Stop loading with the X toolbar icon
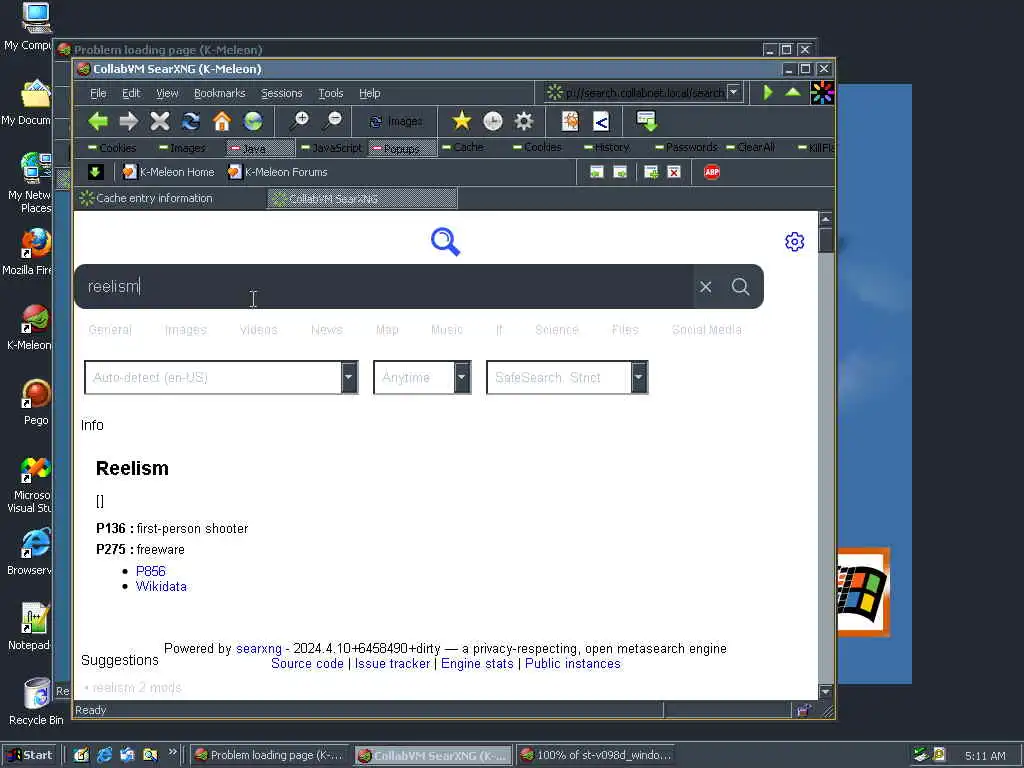 [x=159, y=121]
